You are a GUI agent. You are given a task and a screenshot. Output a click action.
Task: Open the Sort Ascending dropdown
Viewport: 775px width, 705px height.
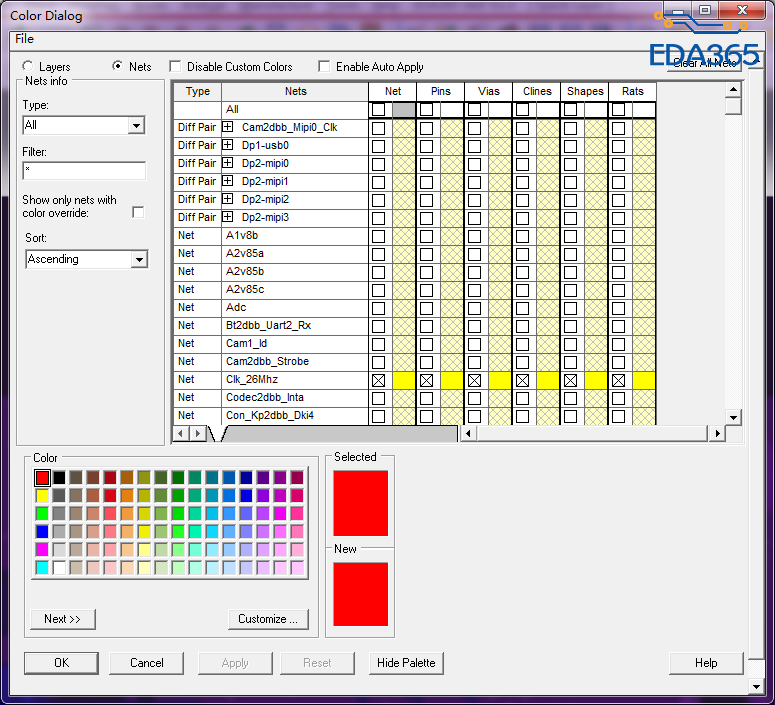tap(139, 259)
